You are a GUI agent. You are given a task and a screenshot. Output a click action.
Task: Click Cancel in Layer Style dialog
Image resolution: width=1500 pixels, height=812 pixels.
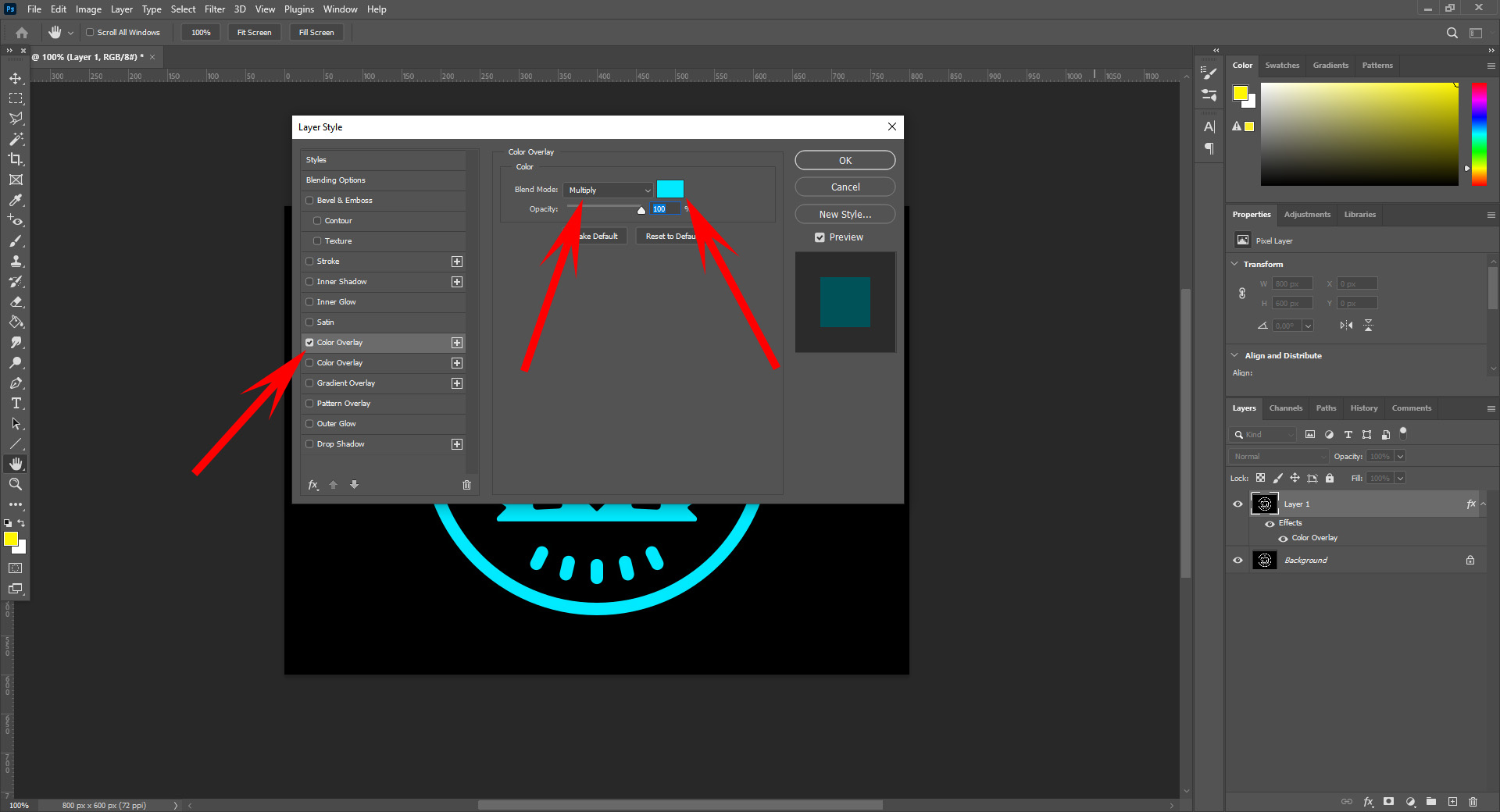click(x=845, y=187)
